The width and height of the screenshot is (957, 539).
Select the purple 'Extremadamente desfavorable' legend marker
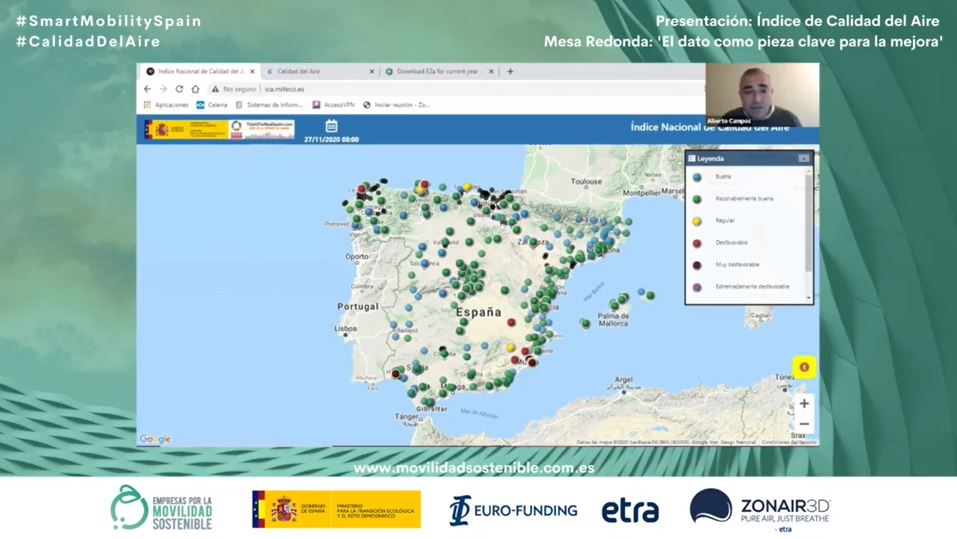click(697, 287)
